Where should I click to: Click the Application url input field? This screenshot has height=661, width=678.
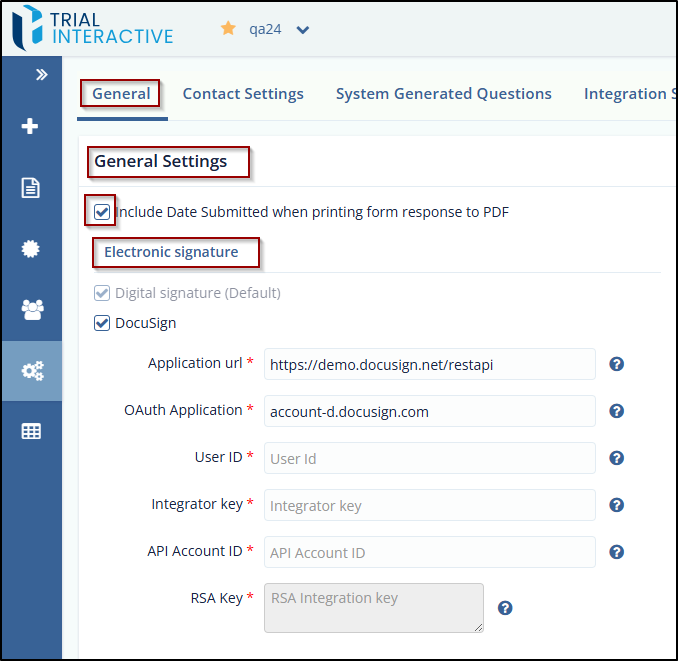tap(429, 364)
